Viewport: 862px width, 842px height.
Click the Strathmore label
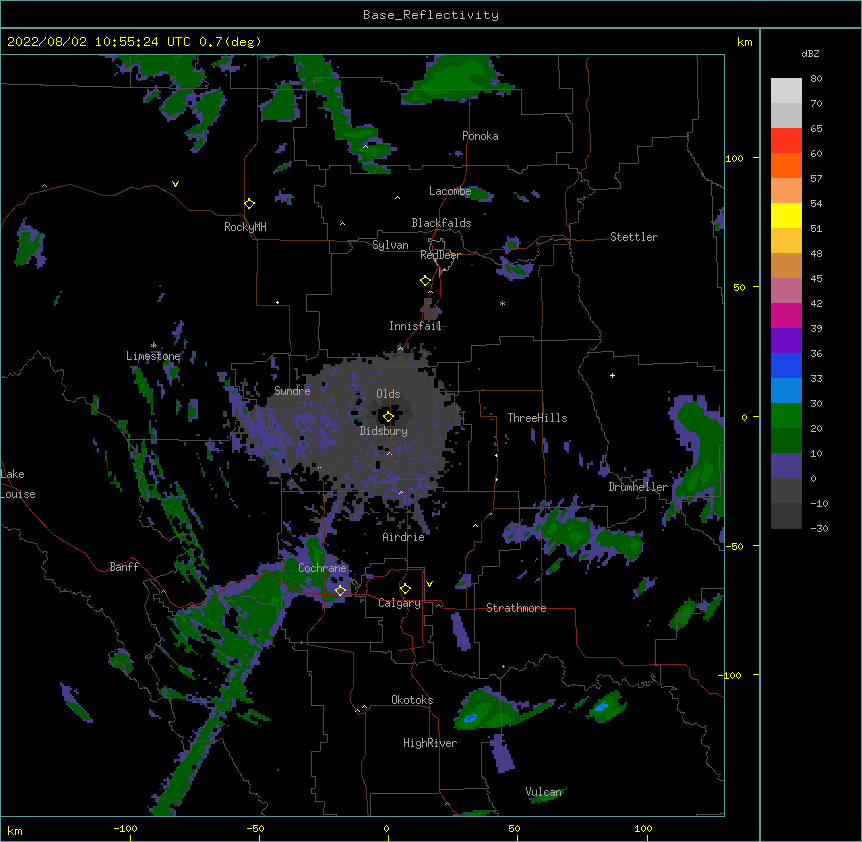pyautogui.click(x=516, y=608)
